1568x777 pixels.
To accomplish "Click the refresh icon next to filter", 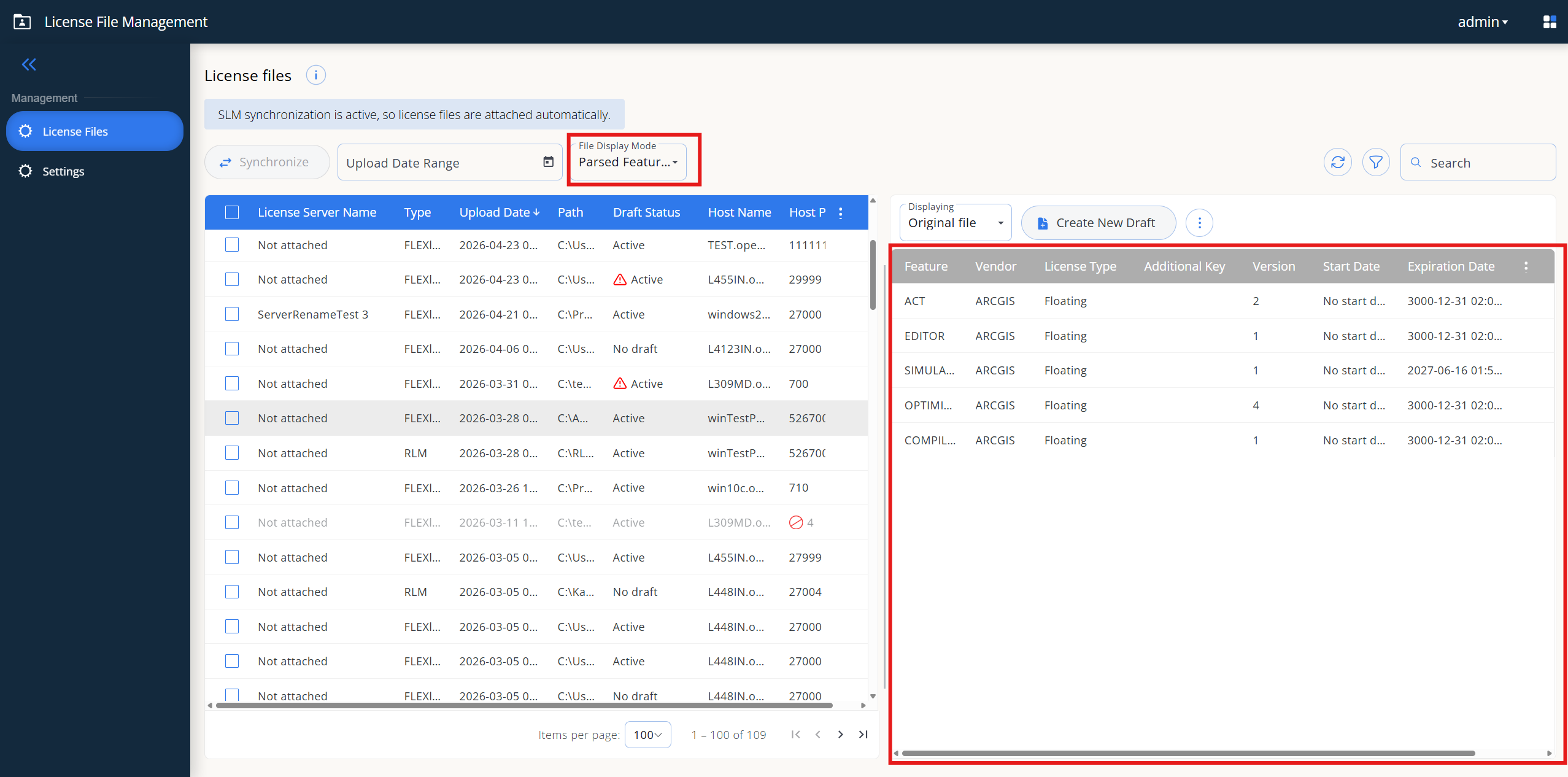I will (x=1337, y=163).
